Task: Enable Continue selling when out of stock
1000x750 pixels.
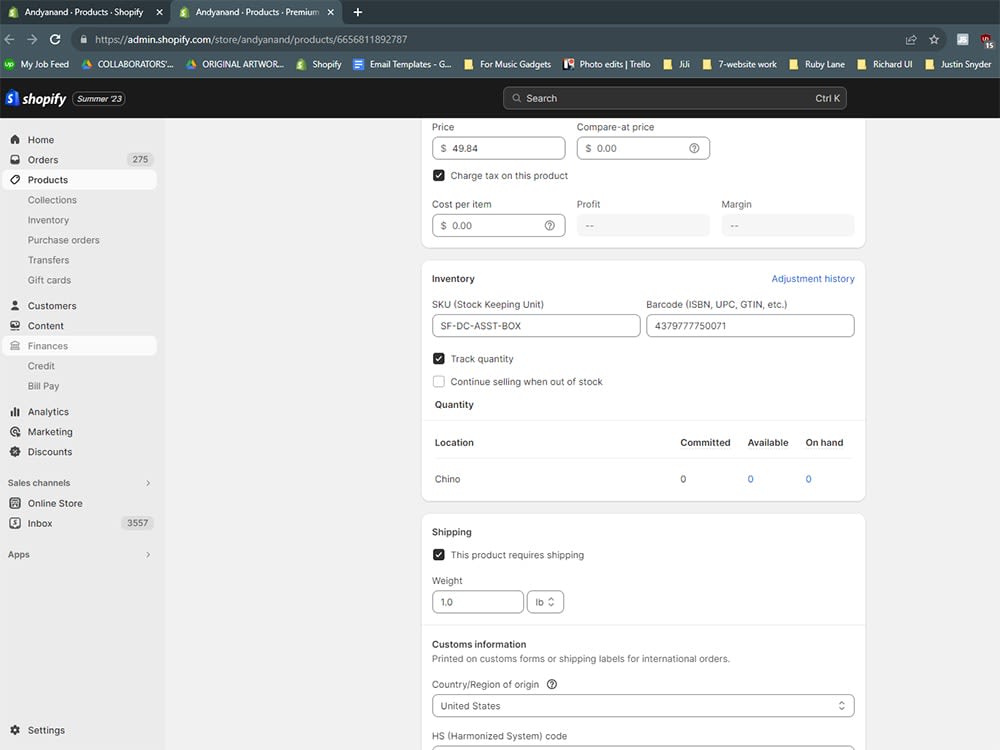Action: click(439, 381)
